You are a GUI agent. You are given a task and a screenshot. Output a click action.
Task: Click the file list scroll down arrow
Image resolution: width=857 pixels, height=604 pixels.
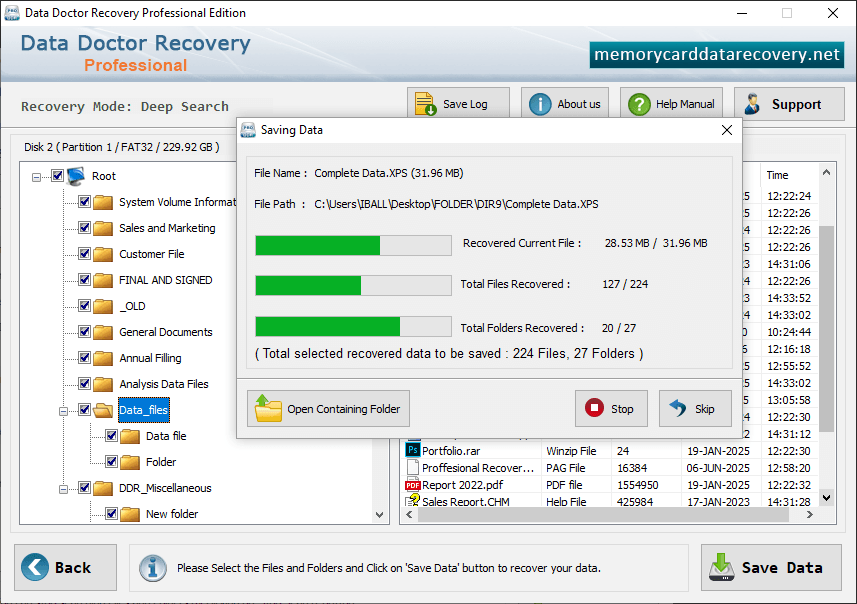(826, 497)
